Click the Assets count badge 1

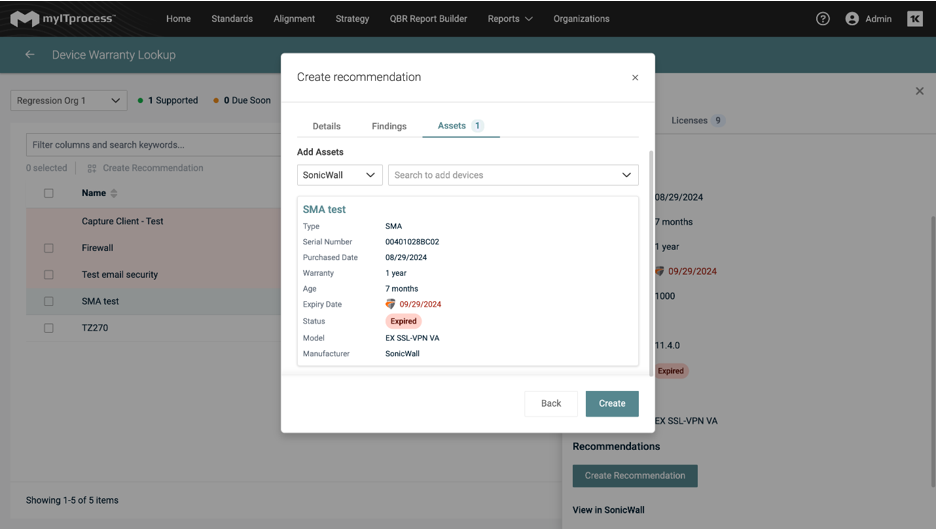(x=477, y=125)
